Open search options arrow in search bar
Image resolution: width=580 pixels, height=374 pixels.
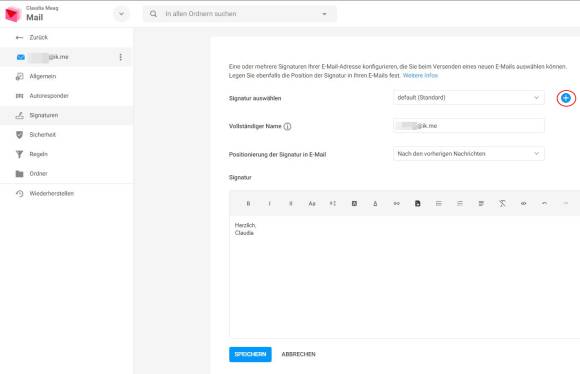coord(324,14)
